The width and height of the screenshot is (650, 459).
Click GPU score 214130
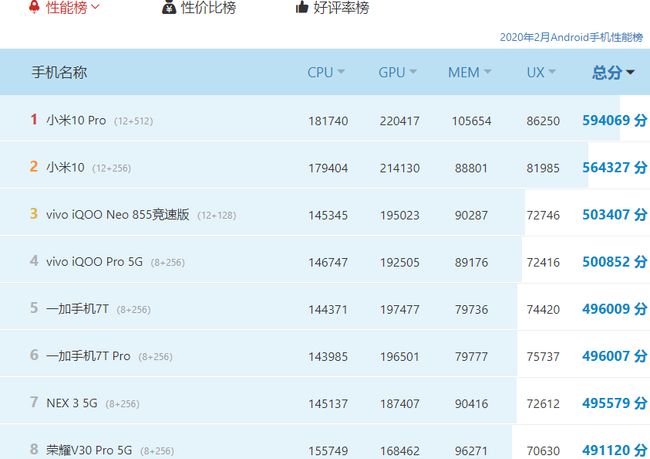(x=400, y=168)
